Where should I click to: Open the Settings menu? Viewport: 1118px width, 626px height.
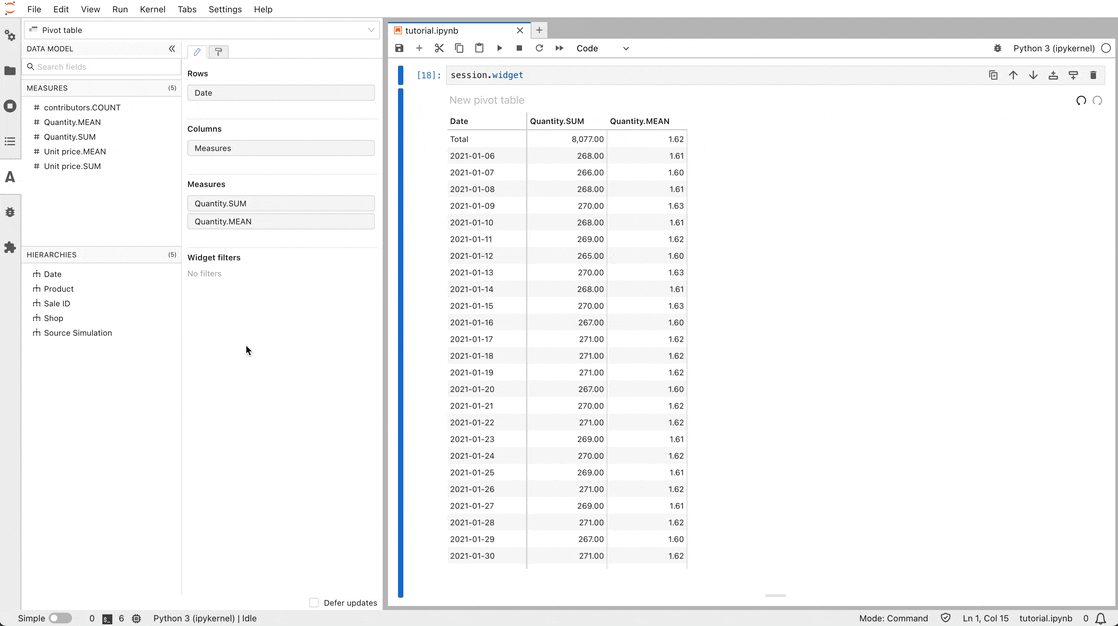pyautogui.click(x=224, y=9)
